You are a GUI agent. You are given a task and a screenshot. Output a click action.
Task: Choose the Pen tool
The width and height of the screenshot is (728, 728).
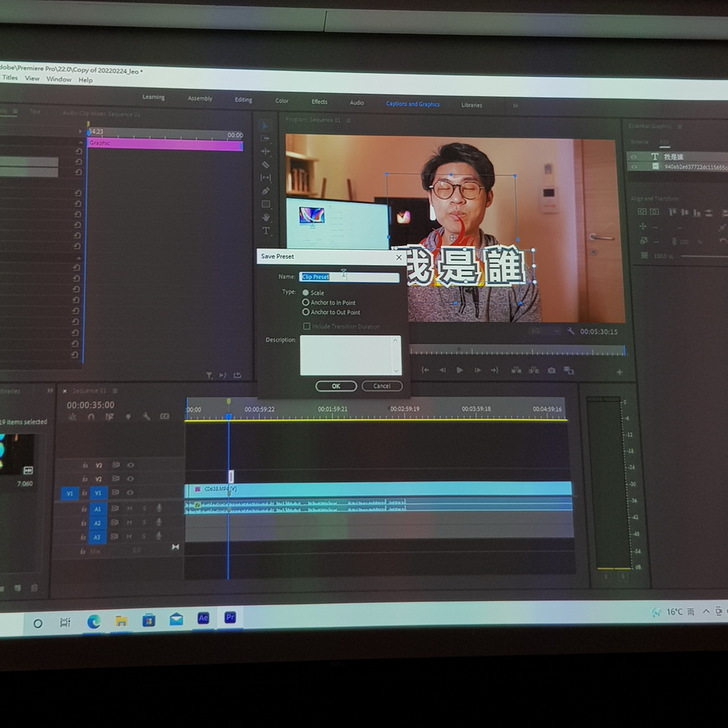[x=266, y=191]
